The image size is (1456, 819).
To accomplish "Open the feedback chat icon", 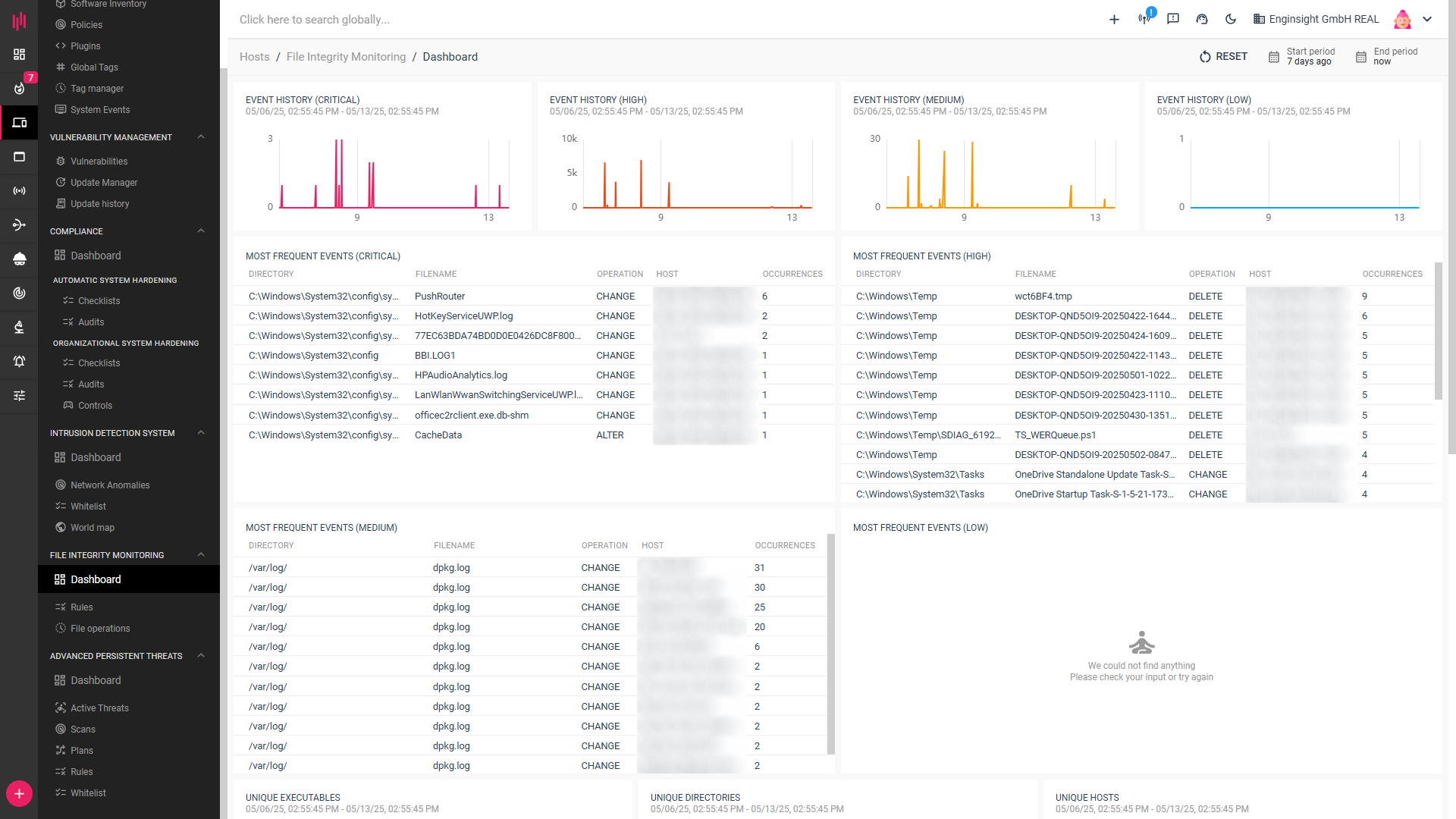I will pyautogui.click(x=1173, y=19).
